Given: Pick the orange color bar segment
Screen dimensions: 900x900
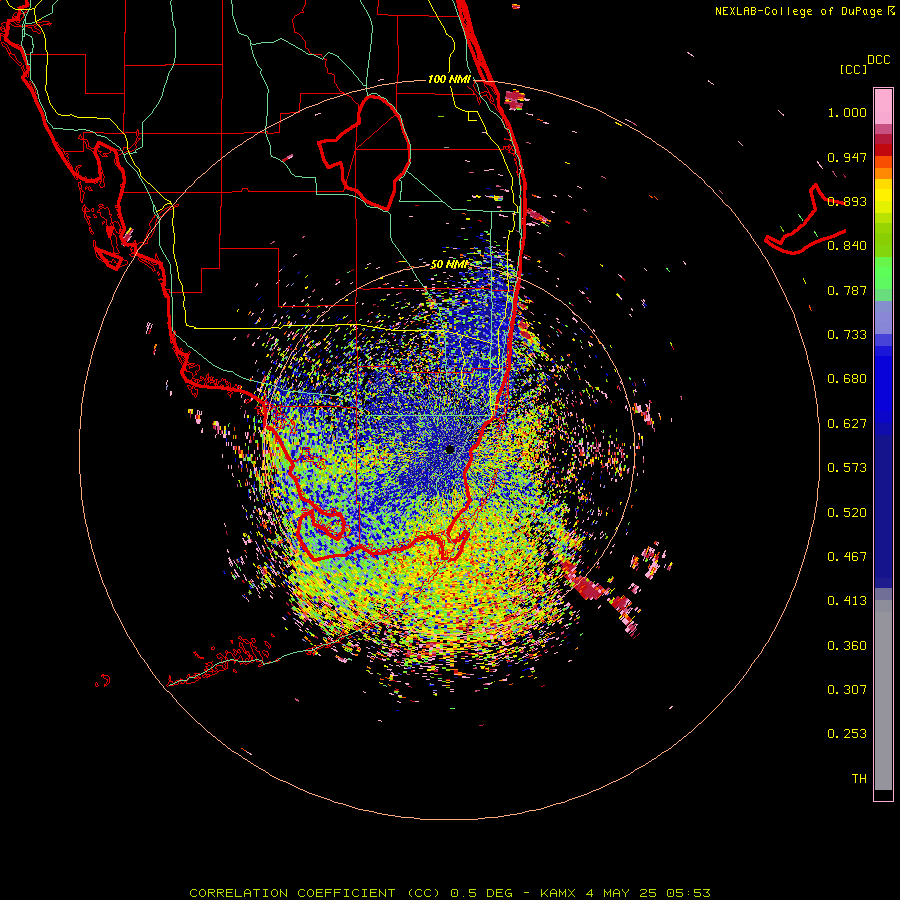Looking at the screenshot, I should pos(883,173).
